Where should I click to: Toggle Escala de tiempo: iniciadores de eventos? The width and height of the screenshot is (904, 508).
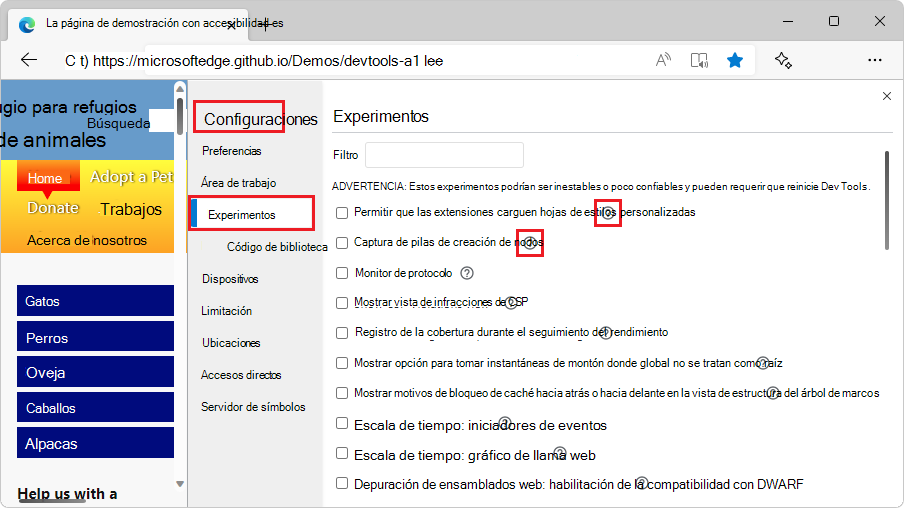pyautogui.click(x=342, y=423)
